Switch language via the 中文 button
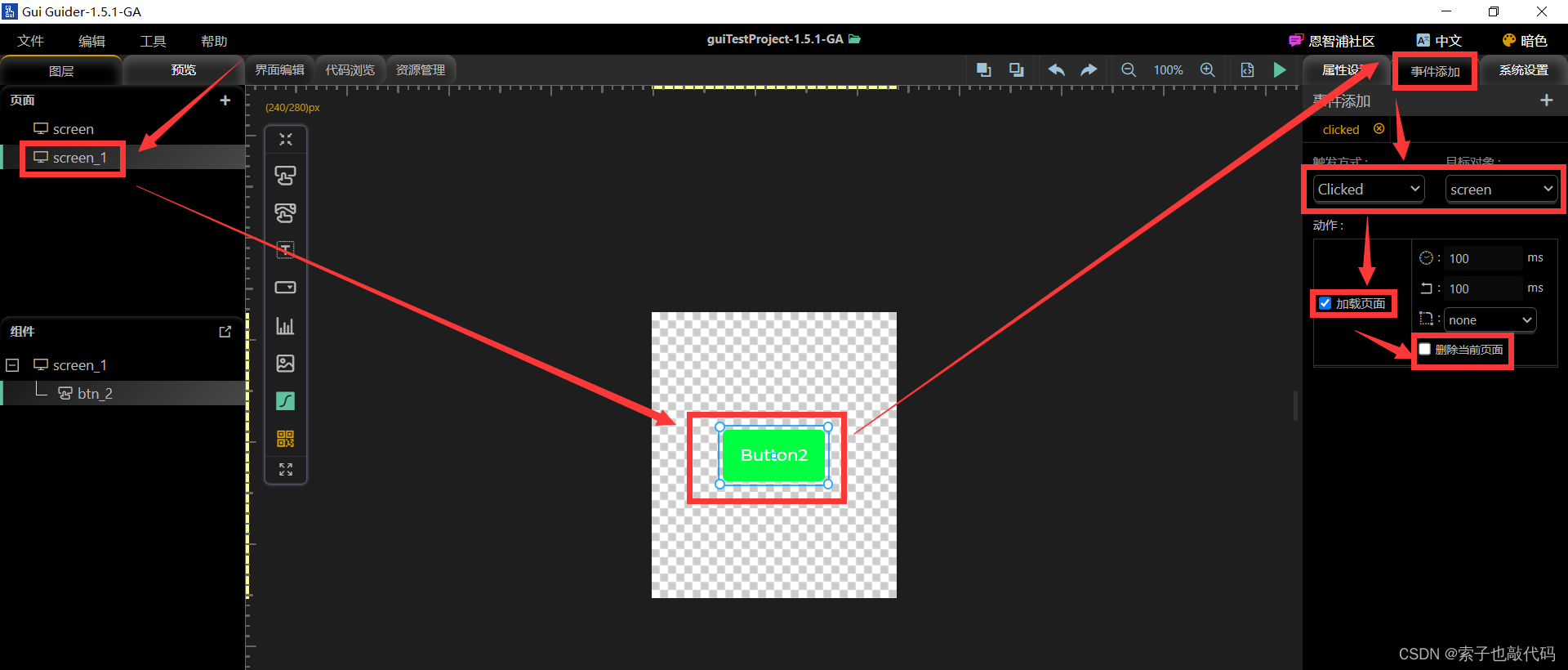 [x=1439, y=41]
